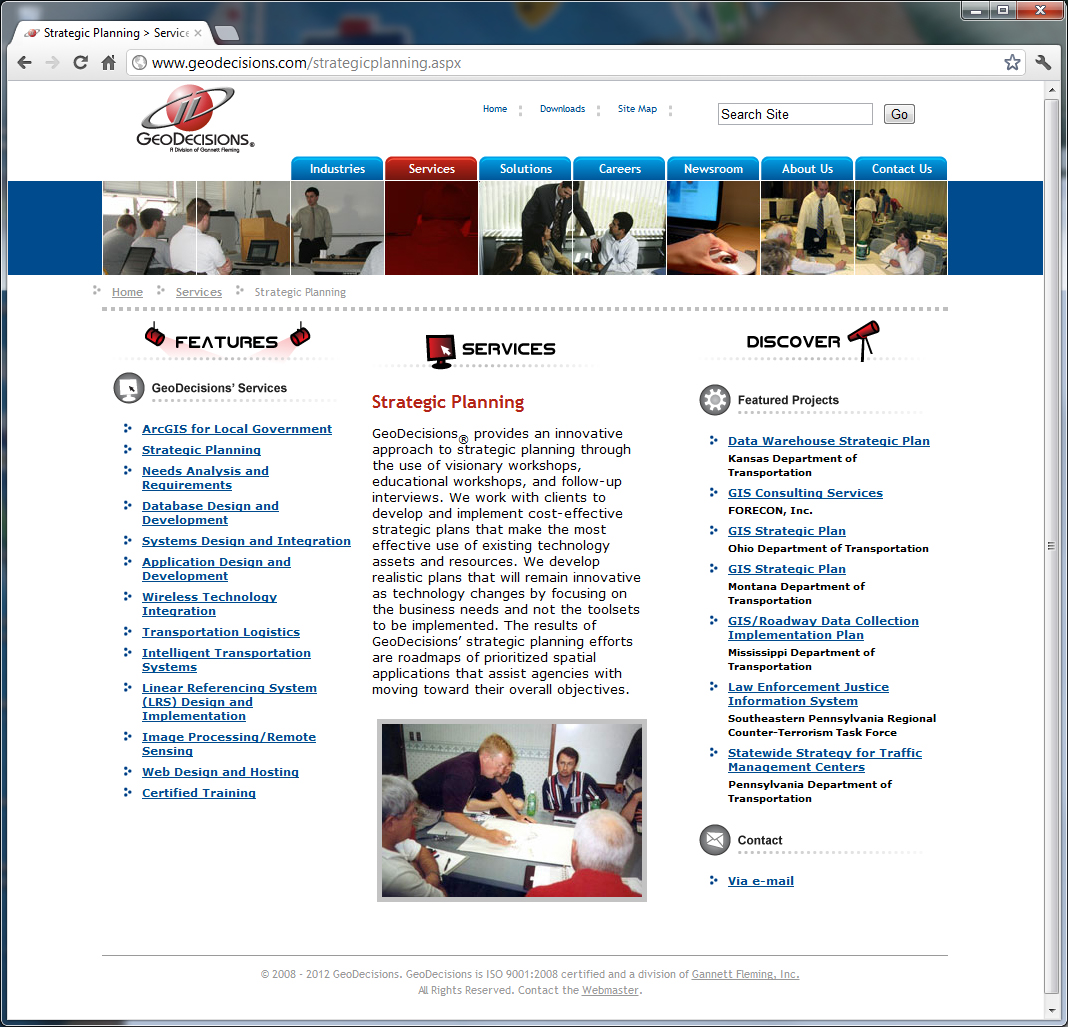Viewport: 1068px width, 1027px height.
Task: Click the Via e-mail contact link
Action: point(761,881)
